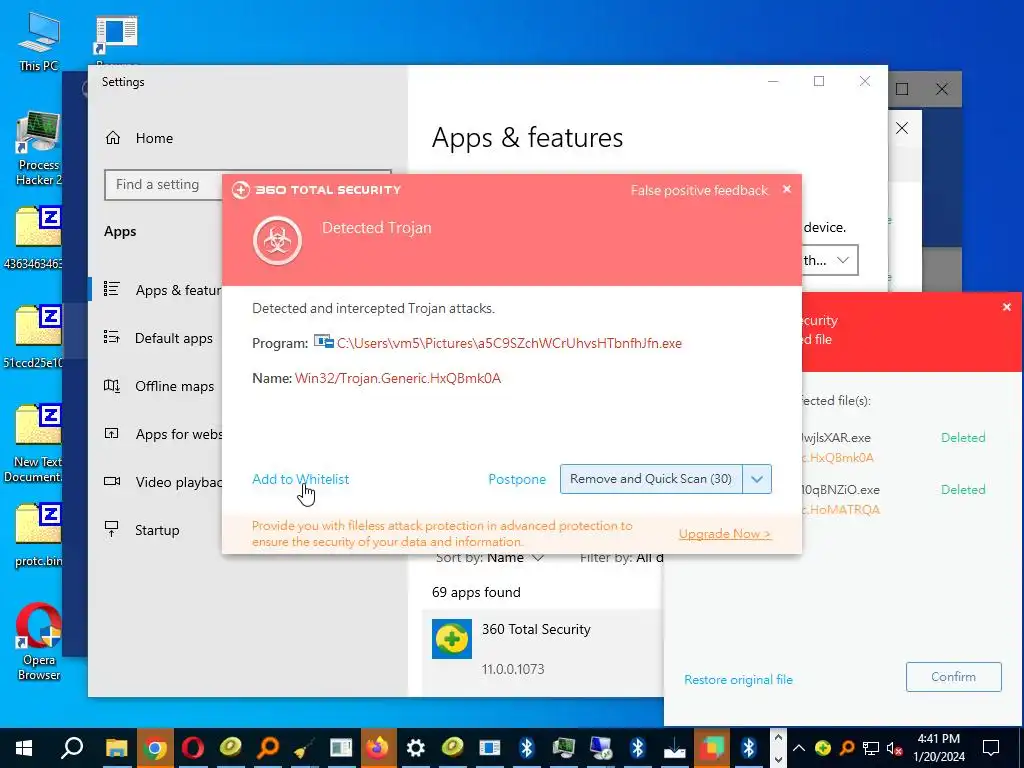Click Add to Whitelist link
1024x768 pixels.
pyautogui.click(x=300, y=479)
